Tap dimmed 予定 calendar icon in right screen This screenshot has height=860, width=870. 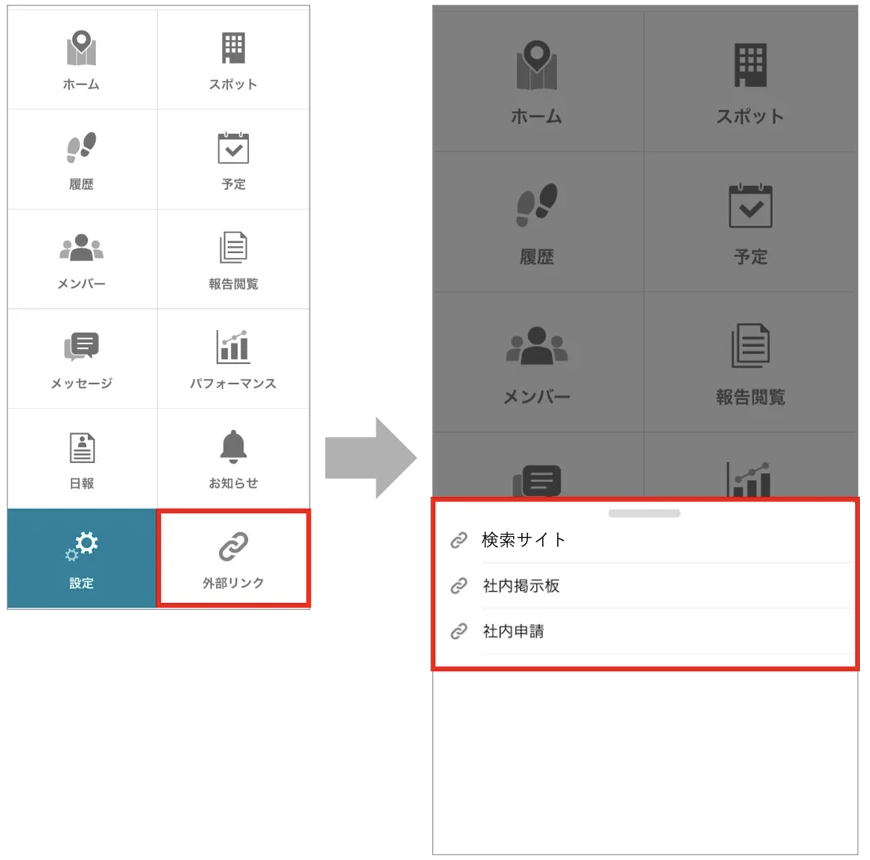click(750, 205)
